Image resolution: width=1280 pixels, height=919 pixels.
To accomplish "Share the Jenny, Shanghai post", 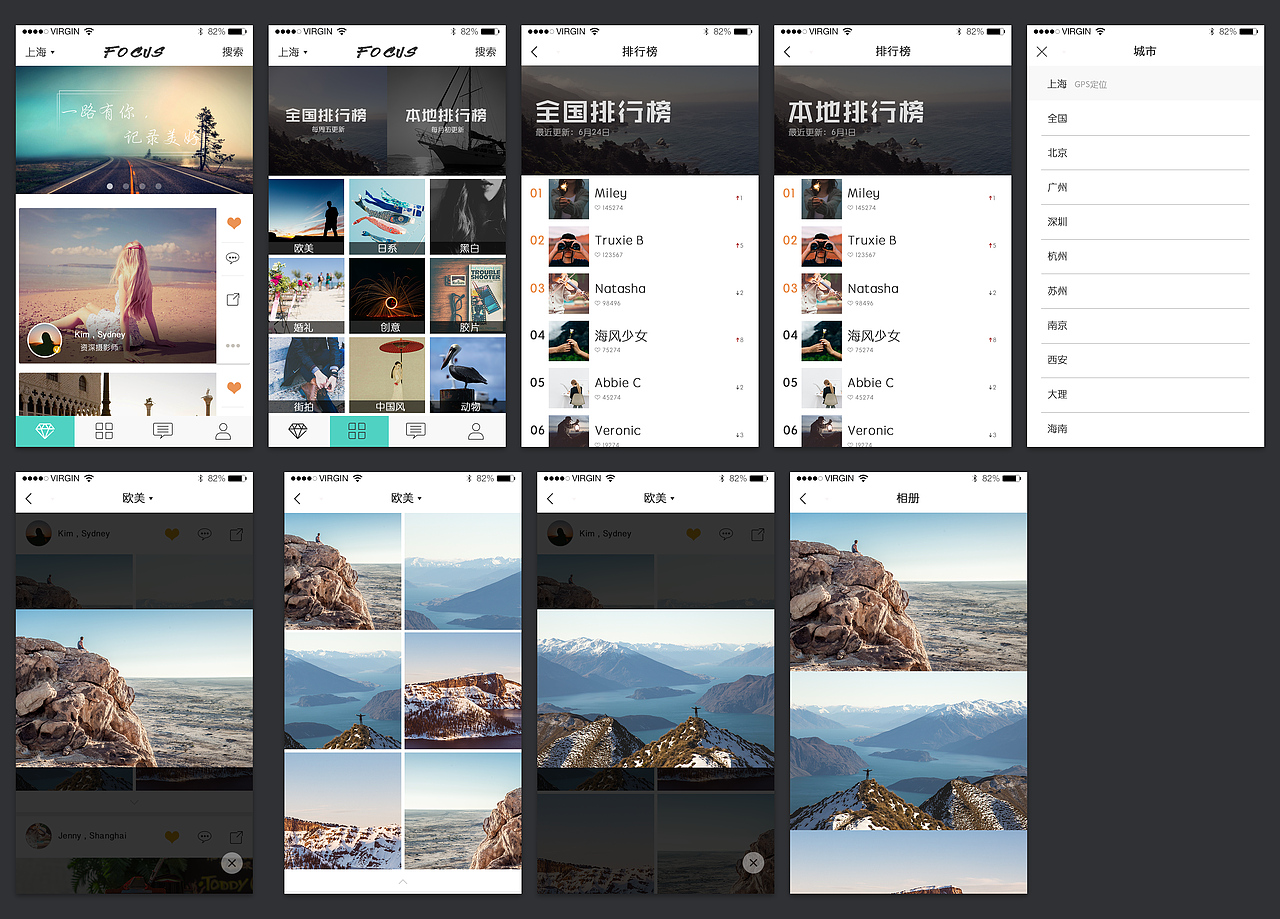I will (236, 836).
